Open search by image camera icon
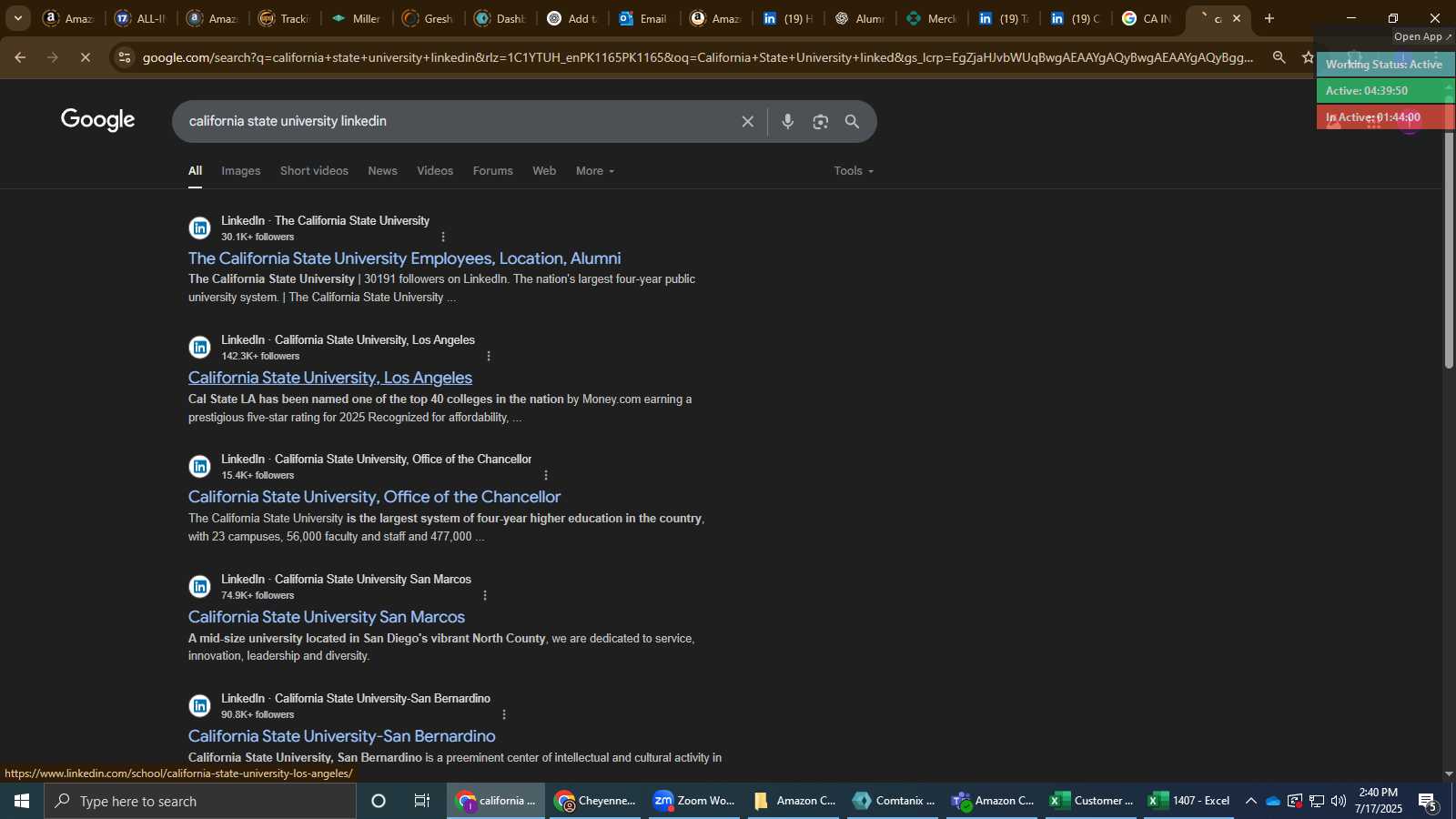The image size is (1456, 819). 821,121
